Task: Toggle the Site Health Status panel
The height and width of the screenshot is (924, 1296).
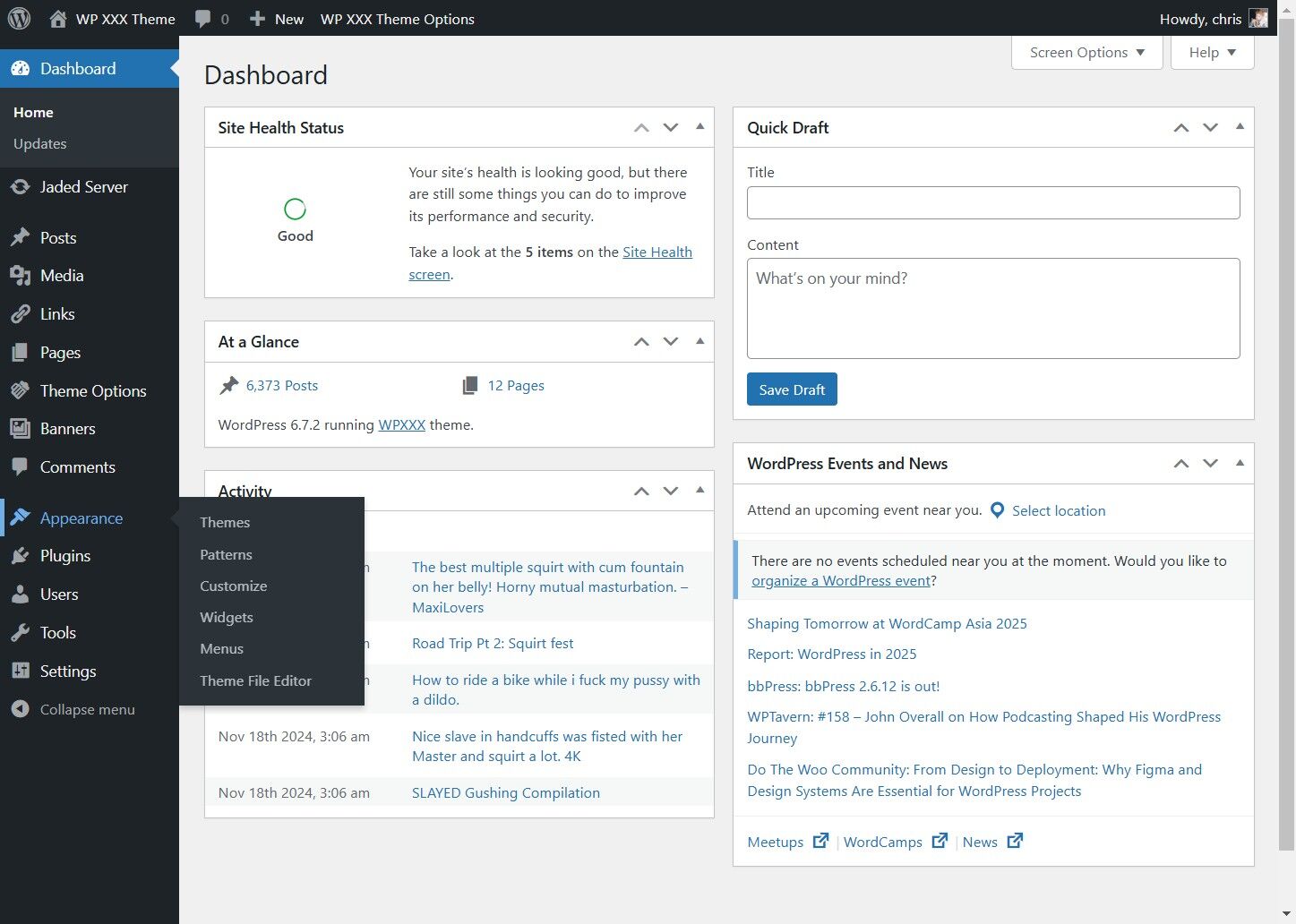Action: (x=700, y=127)
